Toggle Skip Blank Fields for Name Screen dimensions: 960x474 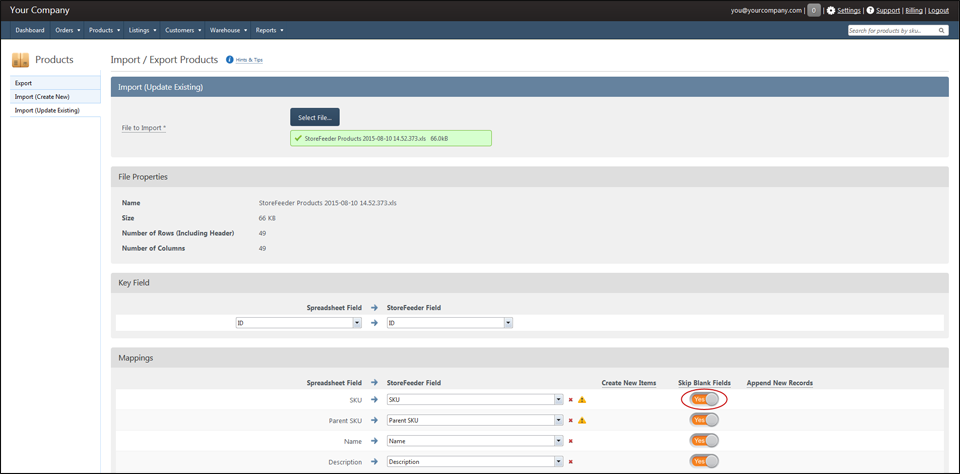tap(704, 440)
